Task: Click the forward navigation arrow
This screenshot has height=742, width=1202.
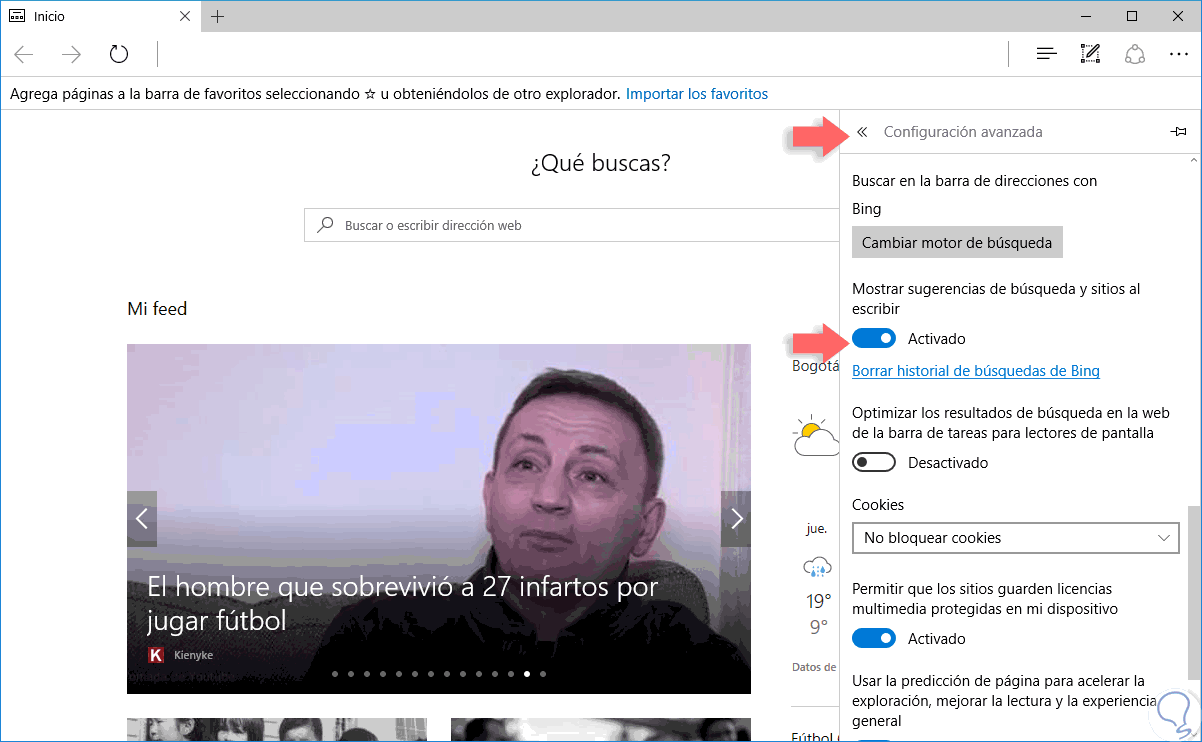Action: [x=71, y=54]
